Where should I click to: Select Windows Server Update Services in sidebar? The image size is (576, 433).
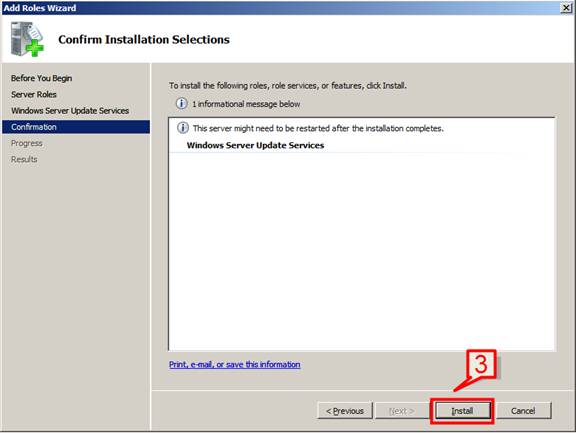click(x=70, y=111)
